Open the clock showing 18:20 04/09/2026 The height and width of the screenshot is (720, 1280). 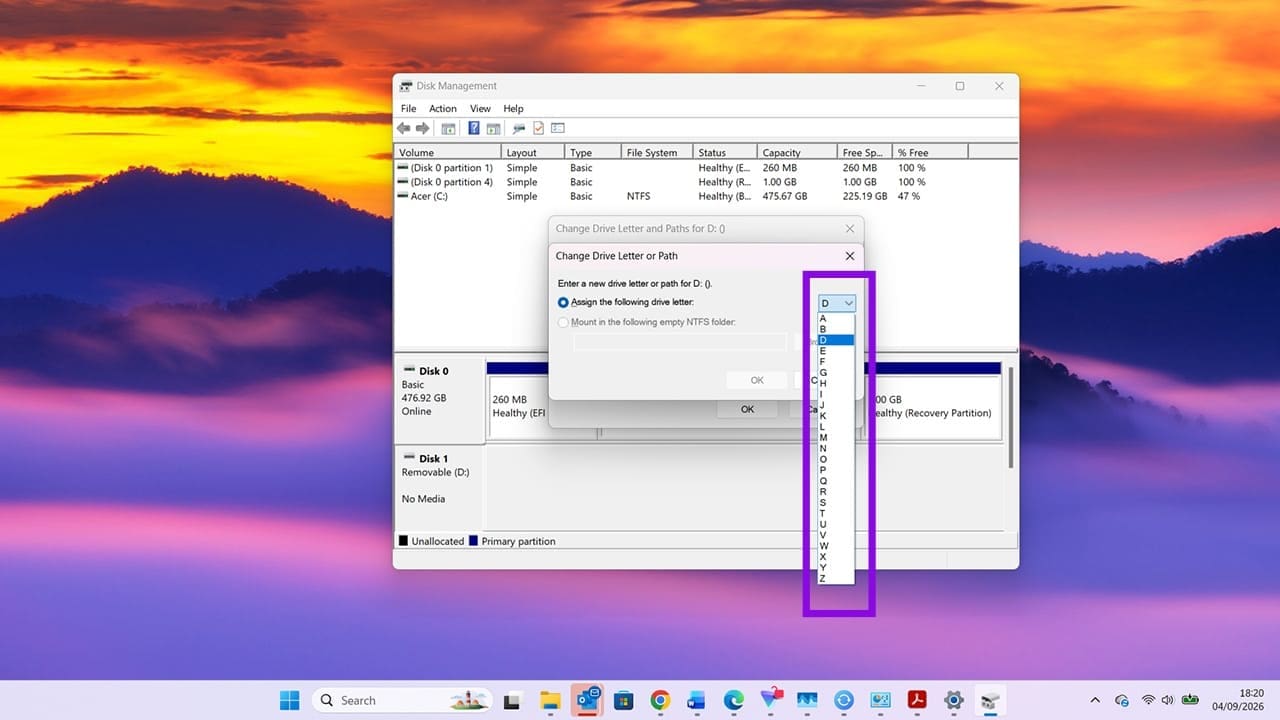point(1238,700)
